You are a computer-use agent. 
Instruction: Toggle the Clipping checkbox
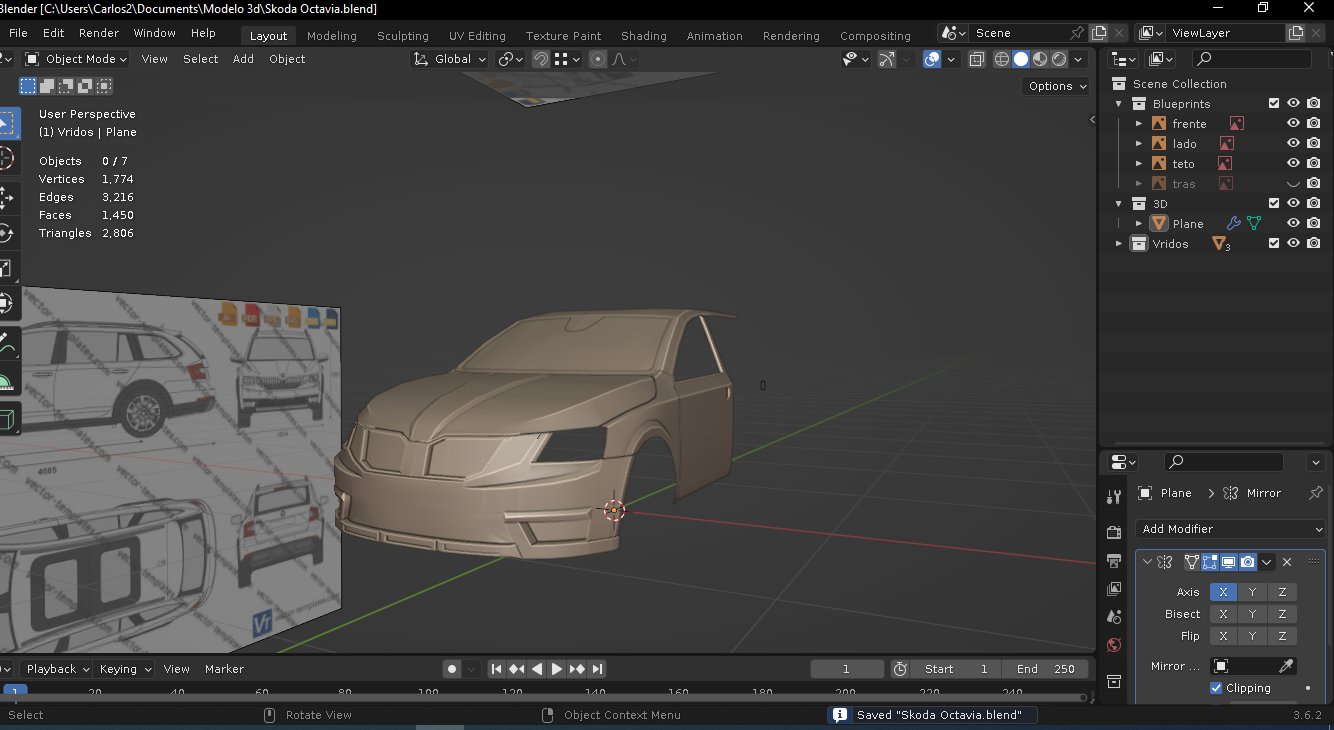[1216, 688]
